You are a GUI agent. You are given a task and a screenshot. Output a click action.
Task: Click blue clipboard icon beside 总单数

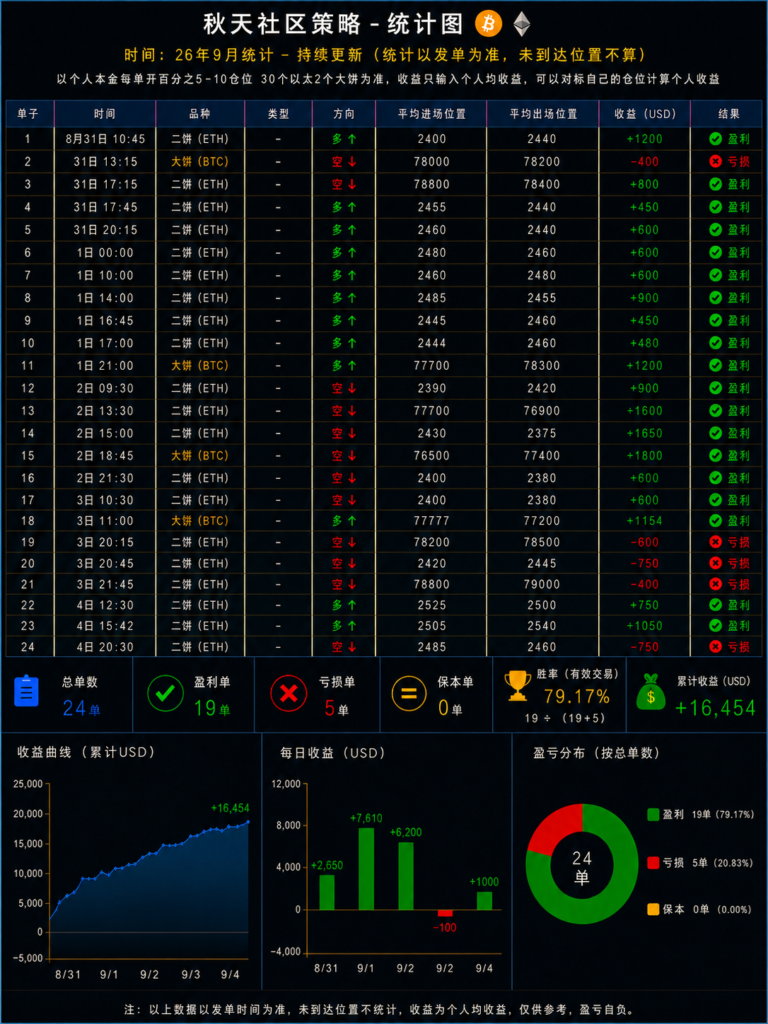[27, 692]
